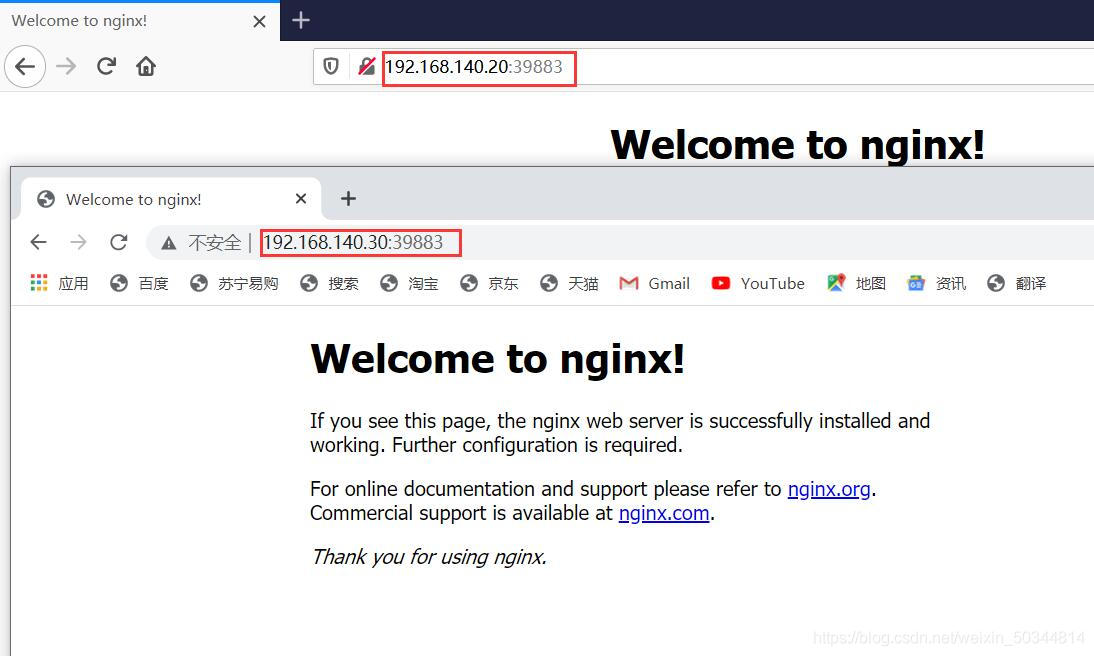Reload page in Chrome window
The width and height of the screenshot is (1094, 656).
point(119,242)
